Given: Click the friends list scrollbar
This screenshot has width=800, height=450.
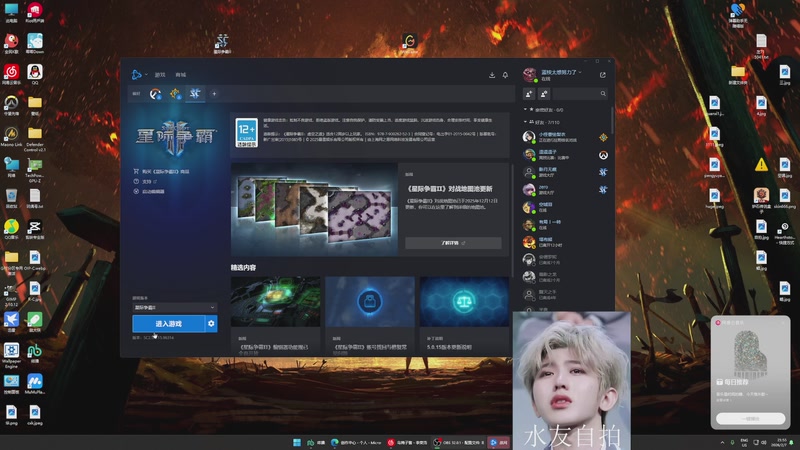Looking at the screenshot, I should (612, 120).
